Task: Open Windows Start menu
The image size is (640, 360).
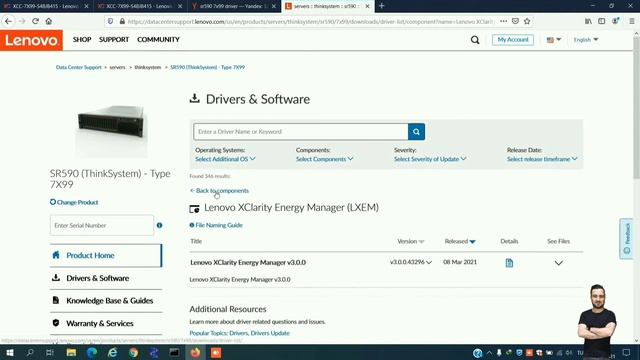Action: point(9,353)
